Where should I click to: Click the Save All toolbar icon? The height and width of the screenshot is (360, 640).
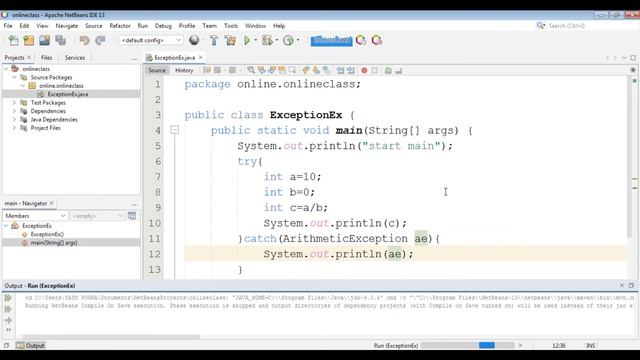[60, 40]
